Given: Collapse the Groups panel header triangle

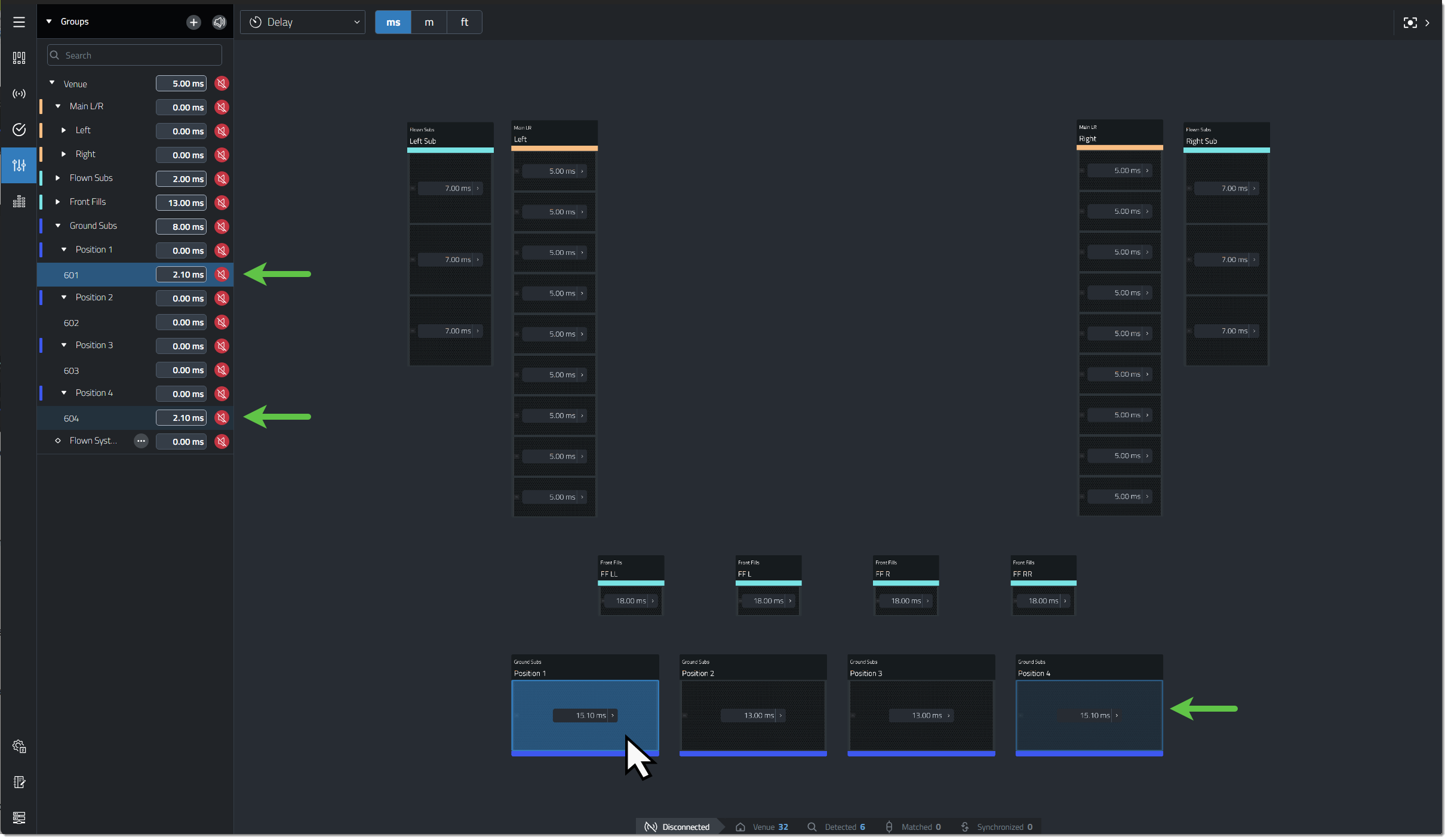Looking at the screenshot, I should [49, 21].
